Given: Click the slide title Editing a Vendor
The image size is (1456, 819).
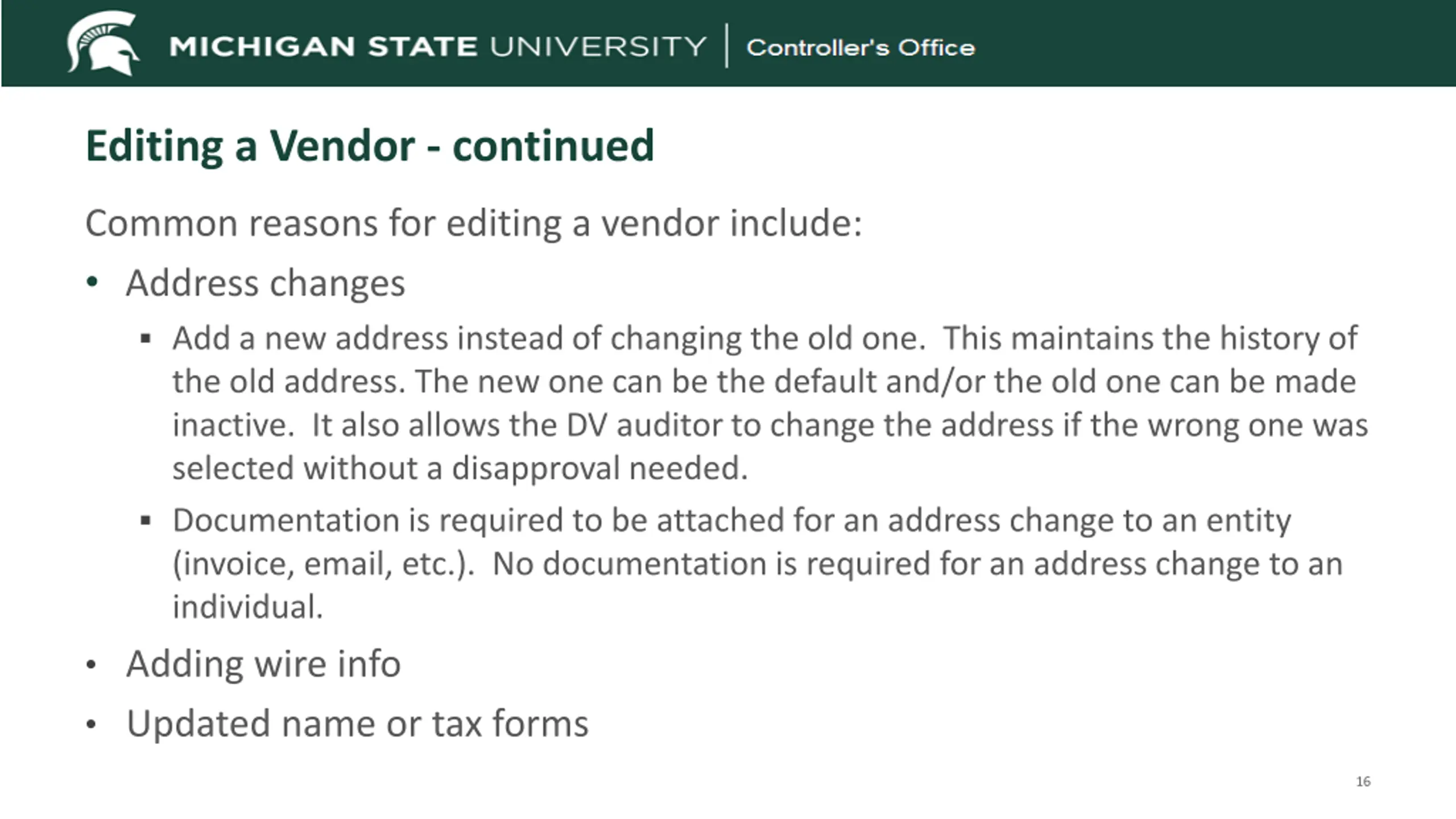Looking at the screenshot, I should point(370,146).
